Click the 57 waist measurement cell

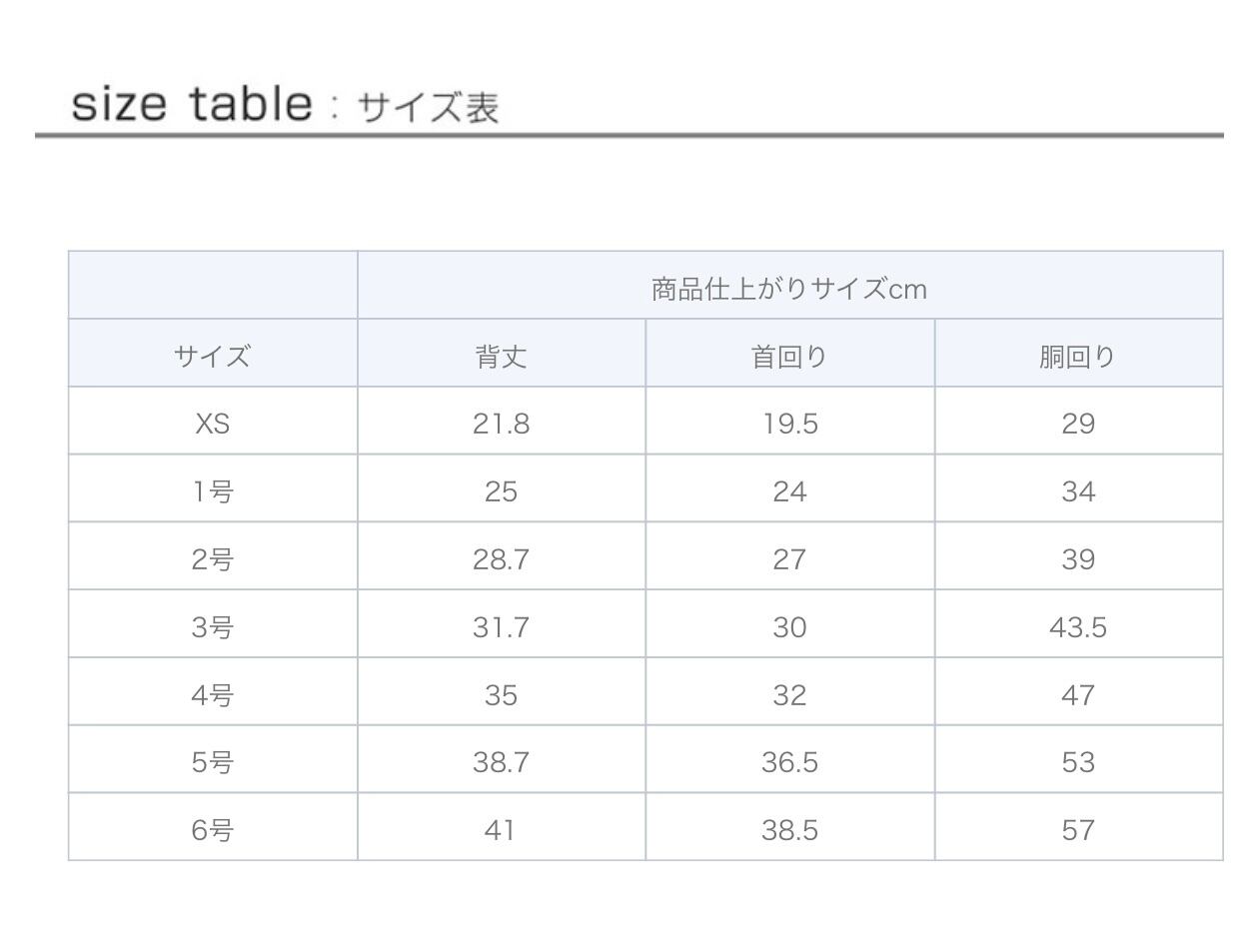(x=1077, y=829)
